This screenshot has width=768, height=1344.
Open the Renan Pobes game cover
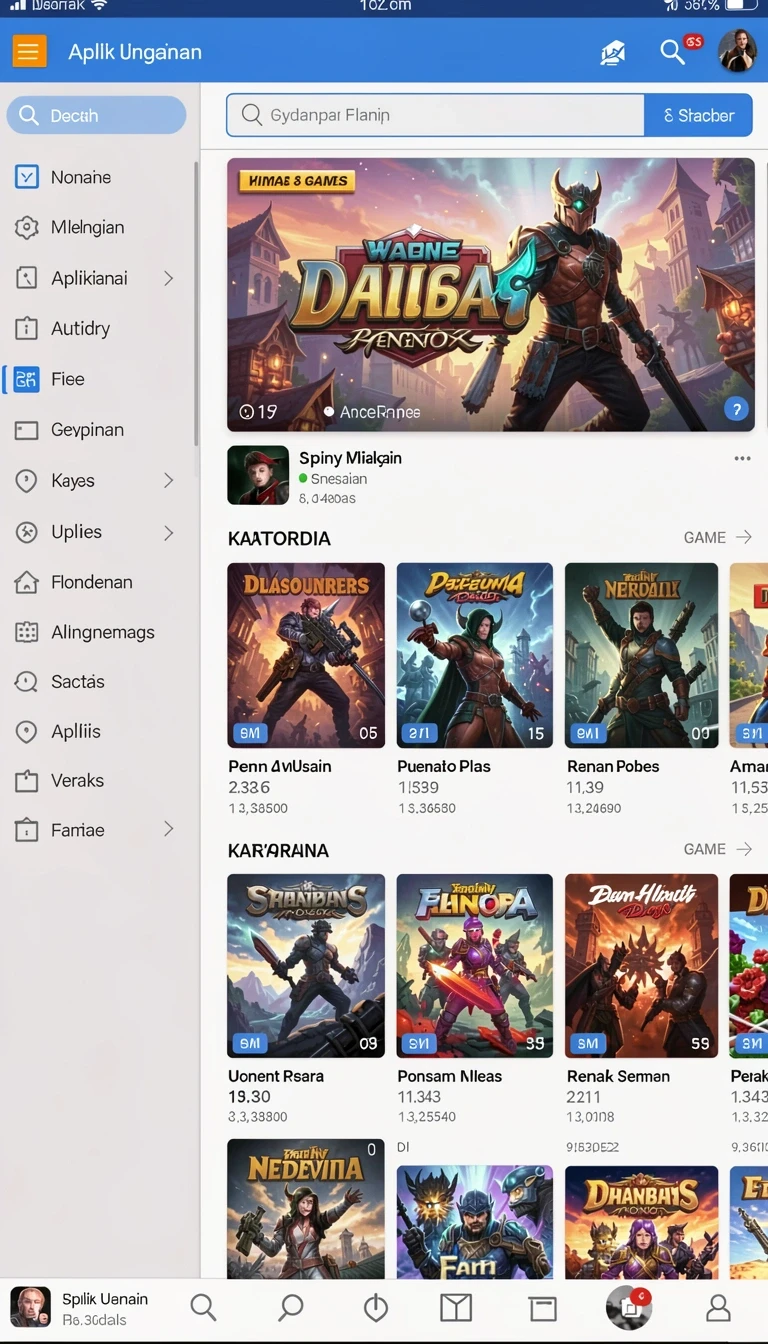(641, 656)
